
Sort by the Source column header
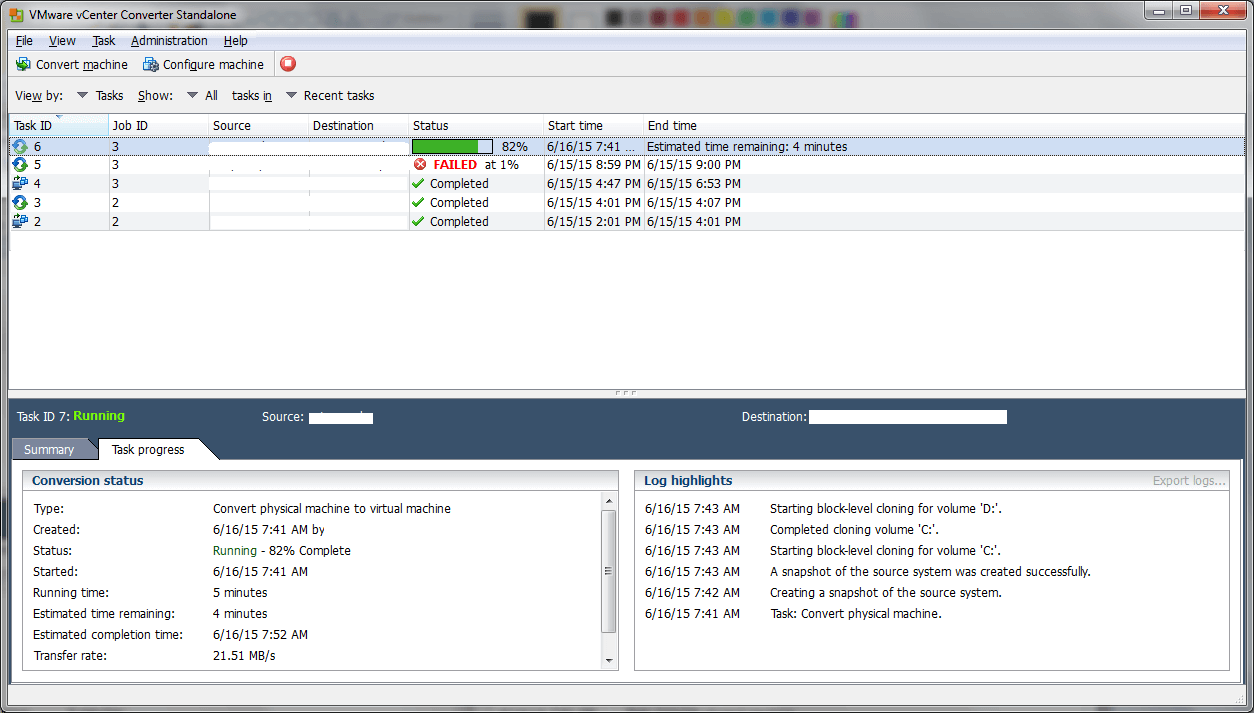[x=259, y=126]
